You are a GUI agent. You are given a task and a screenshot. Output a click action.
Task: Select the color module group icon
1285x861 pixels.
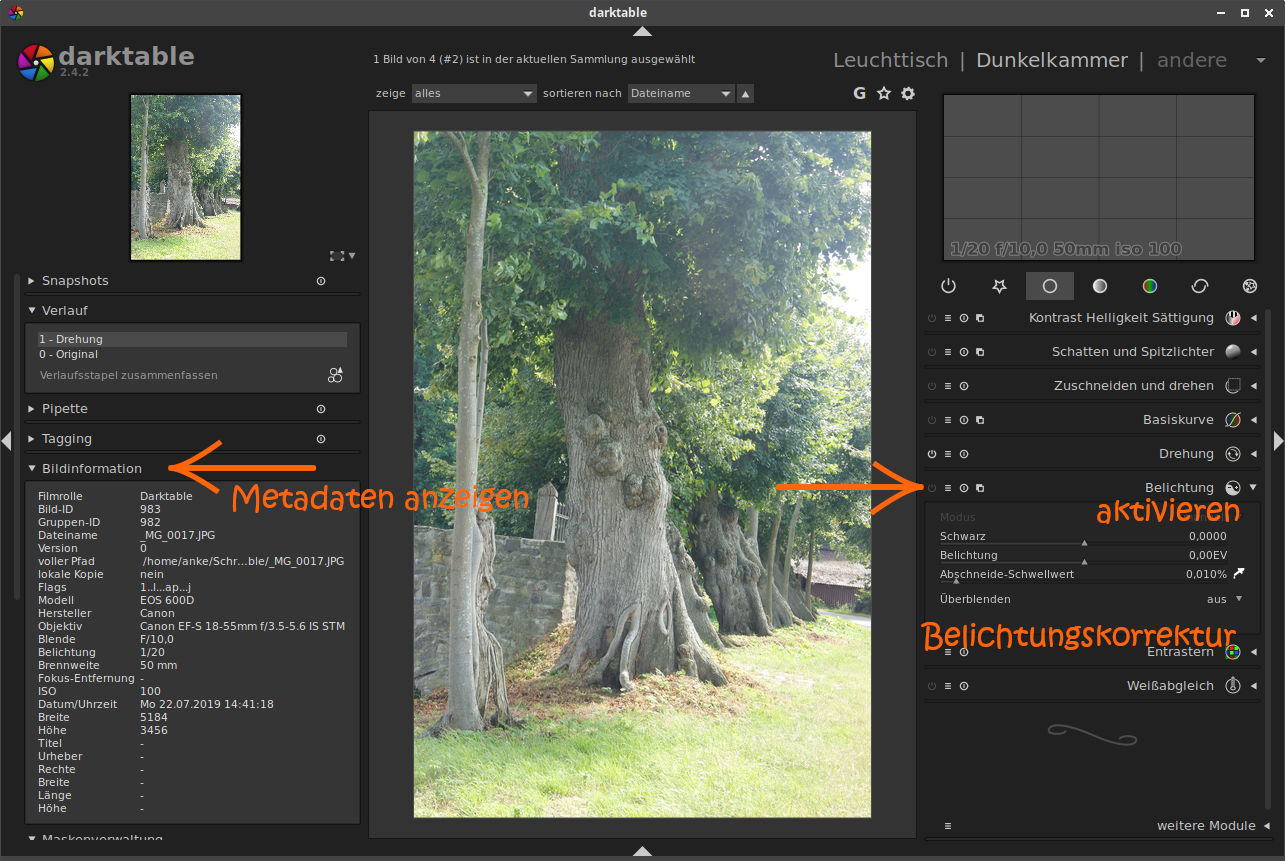(x=1149, y=286)
